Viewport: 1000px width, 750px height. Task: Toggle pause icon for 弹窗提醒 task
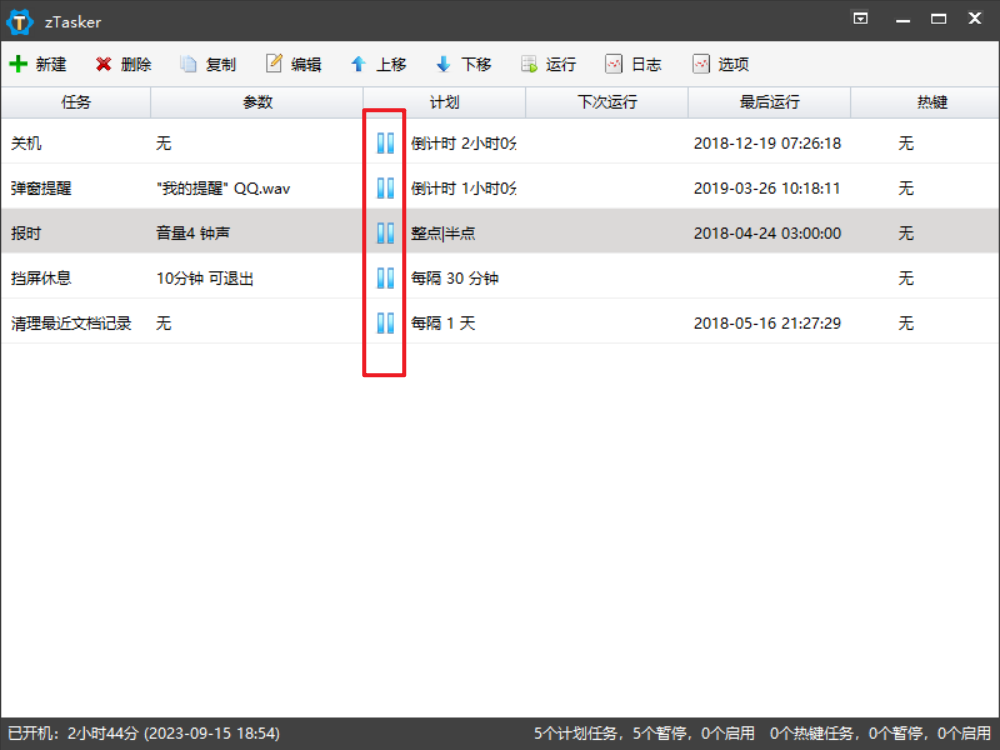385,188
